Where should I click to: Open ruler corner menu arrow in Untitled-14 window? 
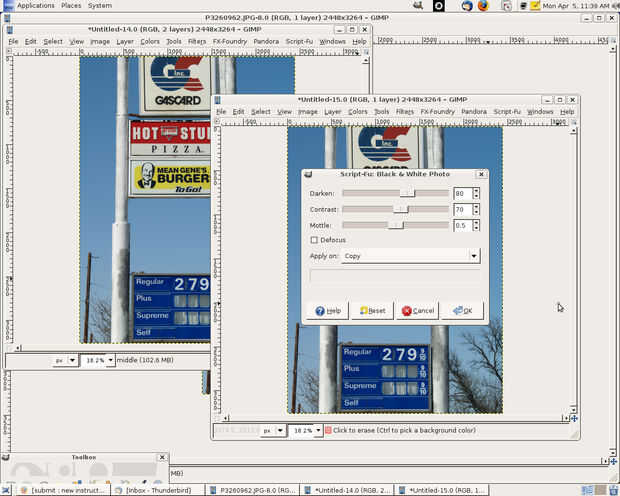click(9, 51)
